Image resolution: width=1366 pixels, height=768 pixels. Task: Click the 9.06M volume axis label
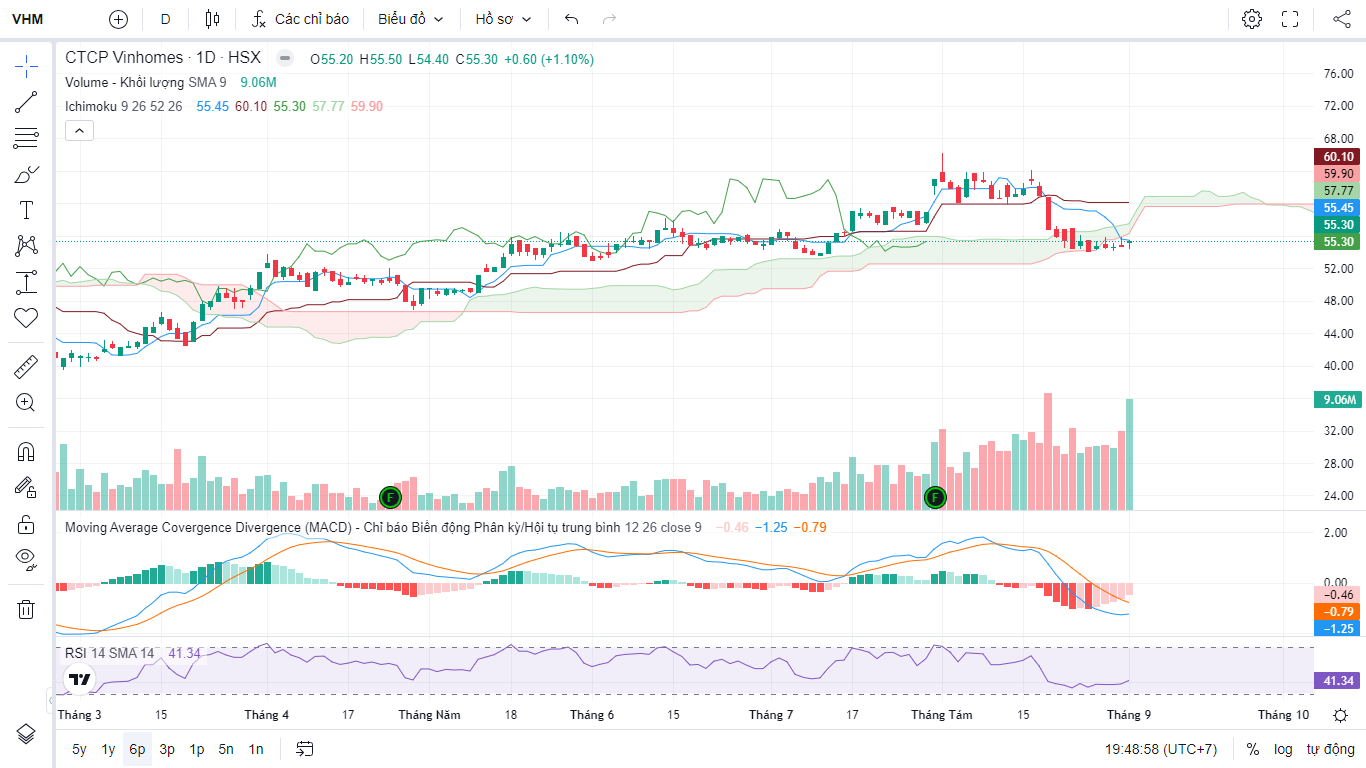click(1339, 400)
